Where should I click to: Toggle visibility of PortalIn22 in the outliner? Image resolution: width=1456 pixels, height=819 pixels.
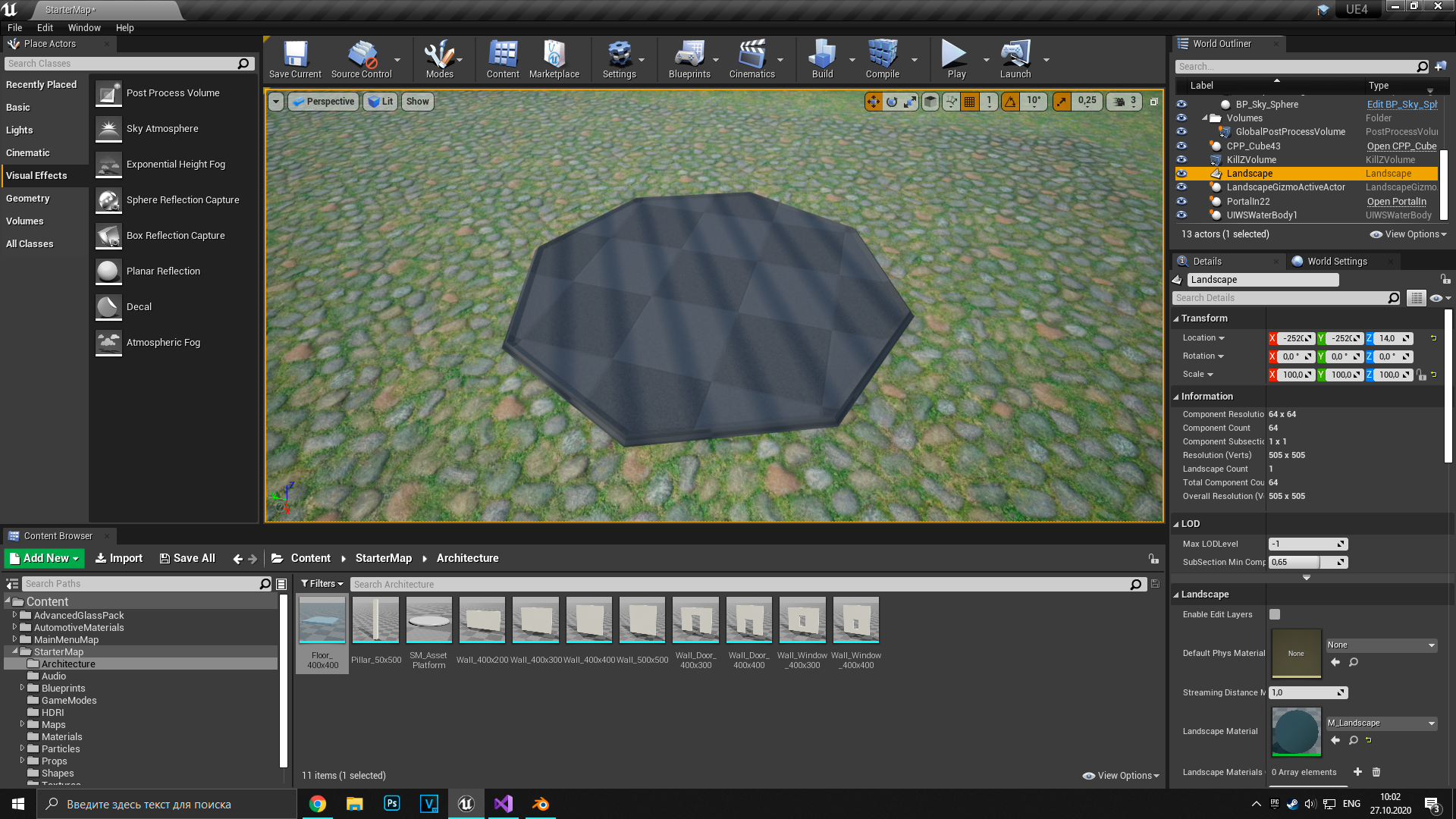click(1181, 202)
